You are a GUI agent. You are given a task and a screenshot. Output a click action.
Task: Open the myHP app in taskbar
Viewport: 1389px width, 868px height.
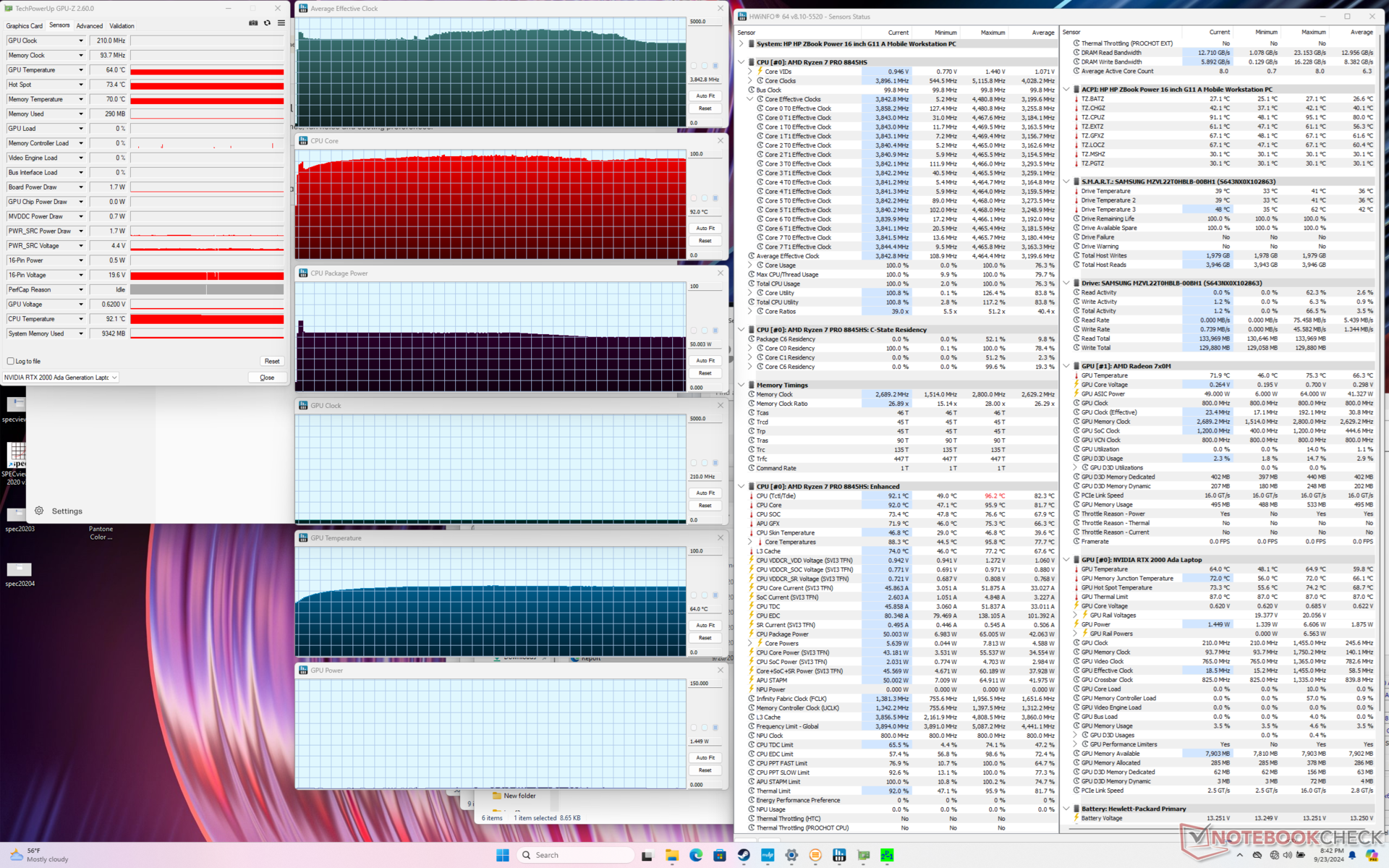(767, 855)
